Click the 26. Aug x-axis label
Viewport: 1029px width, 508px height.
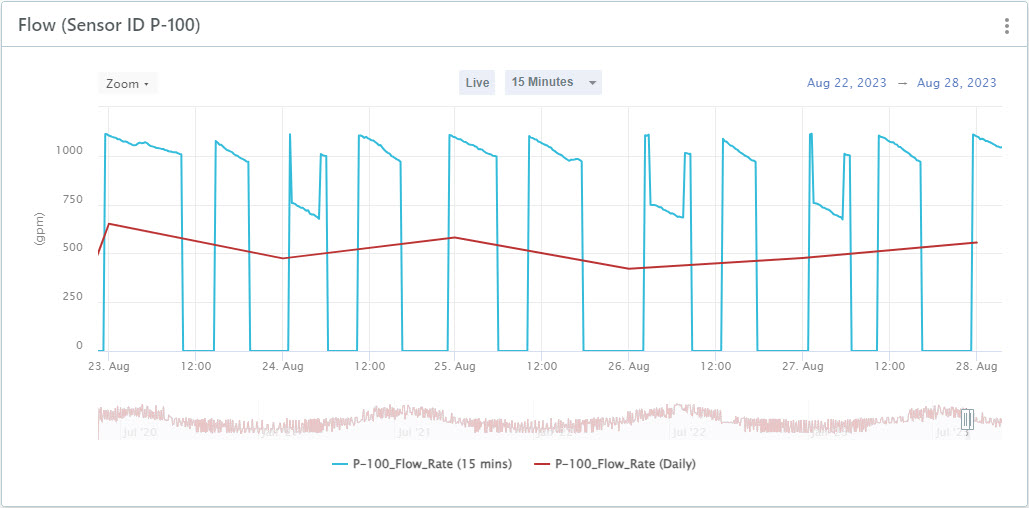coord(629,366)
